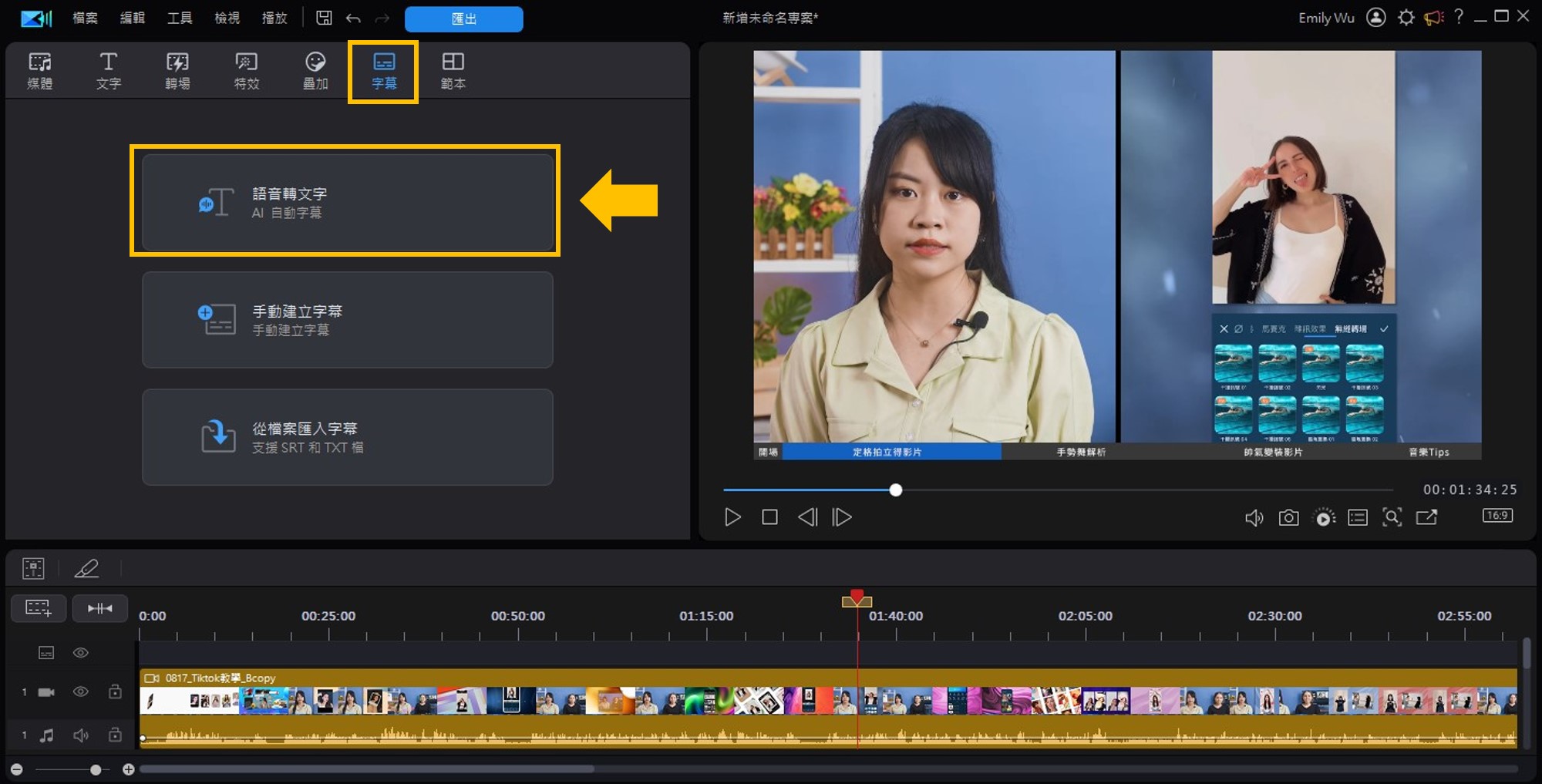Open the 檔案 menu
Screen dimensions: 1542x784
coord(85,18)
